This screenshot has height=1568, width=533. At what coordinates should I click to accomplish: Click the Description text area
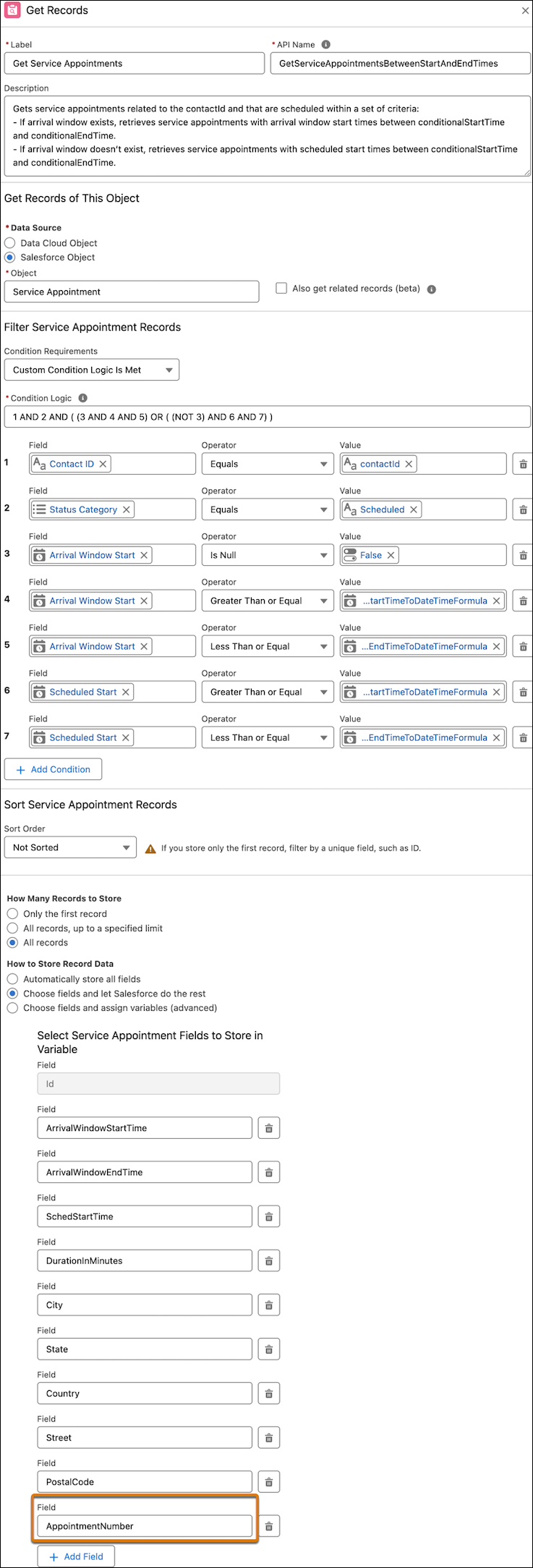[268, 136]
